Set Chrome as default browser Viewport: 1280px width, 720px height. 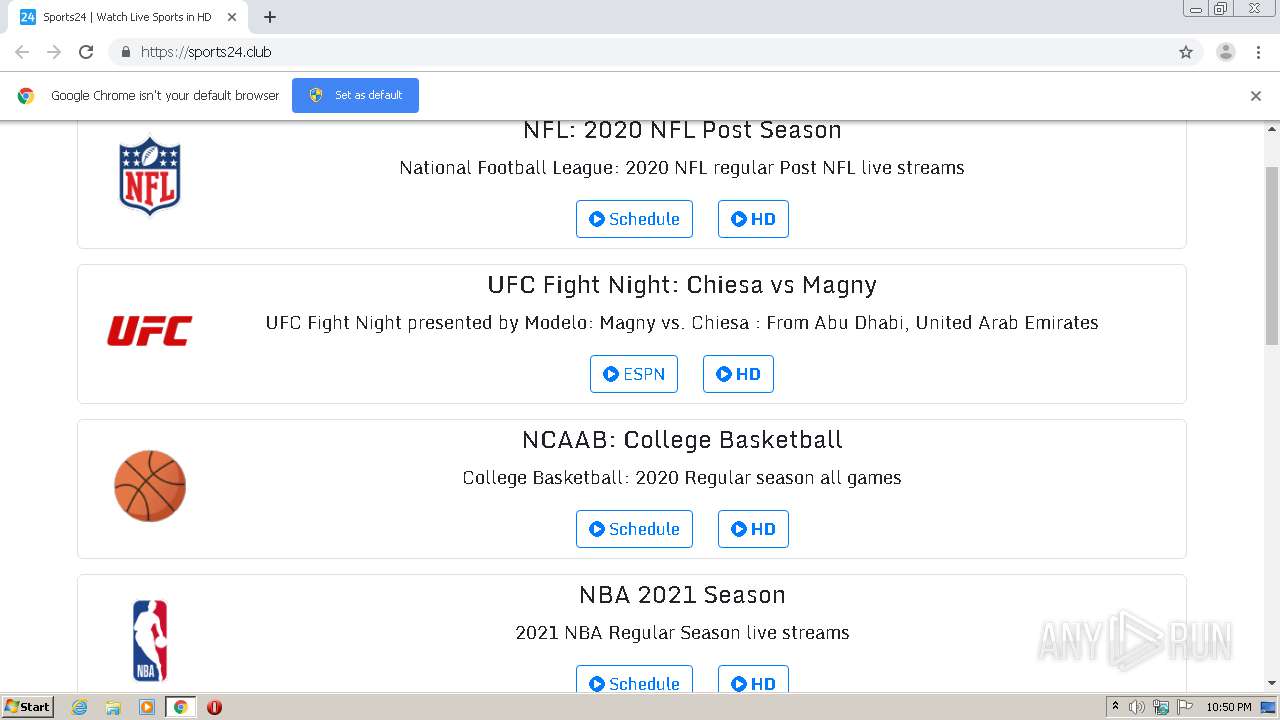[x=355, y=95]
